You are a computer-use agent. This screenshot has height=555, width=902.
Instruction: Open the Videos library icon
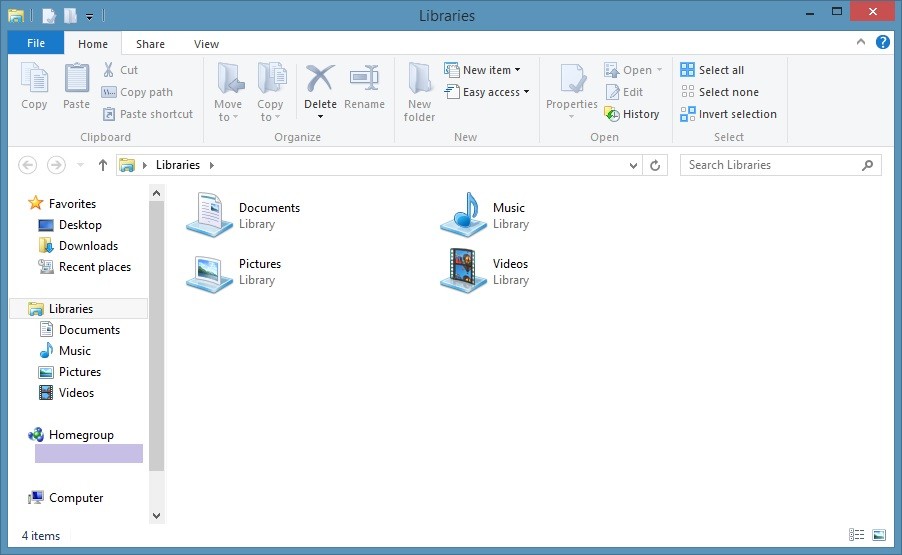464,271
